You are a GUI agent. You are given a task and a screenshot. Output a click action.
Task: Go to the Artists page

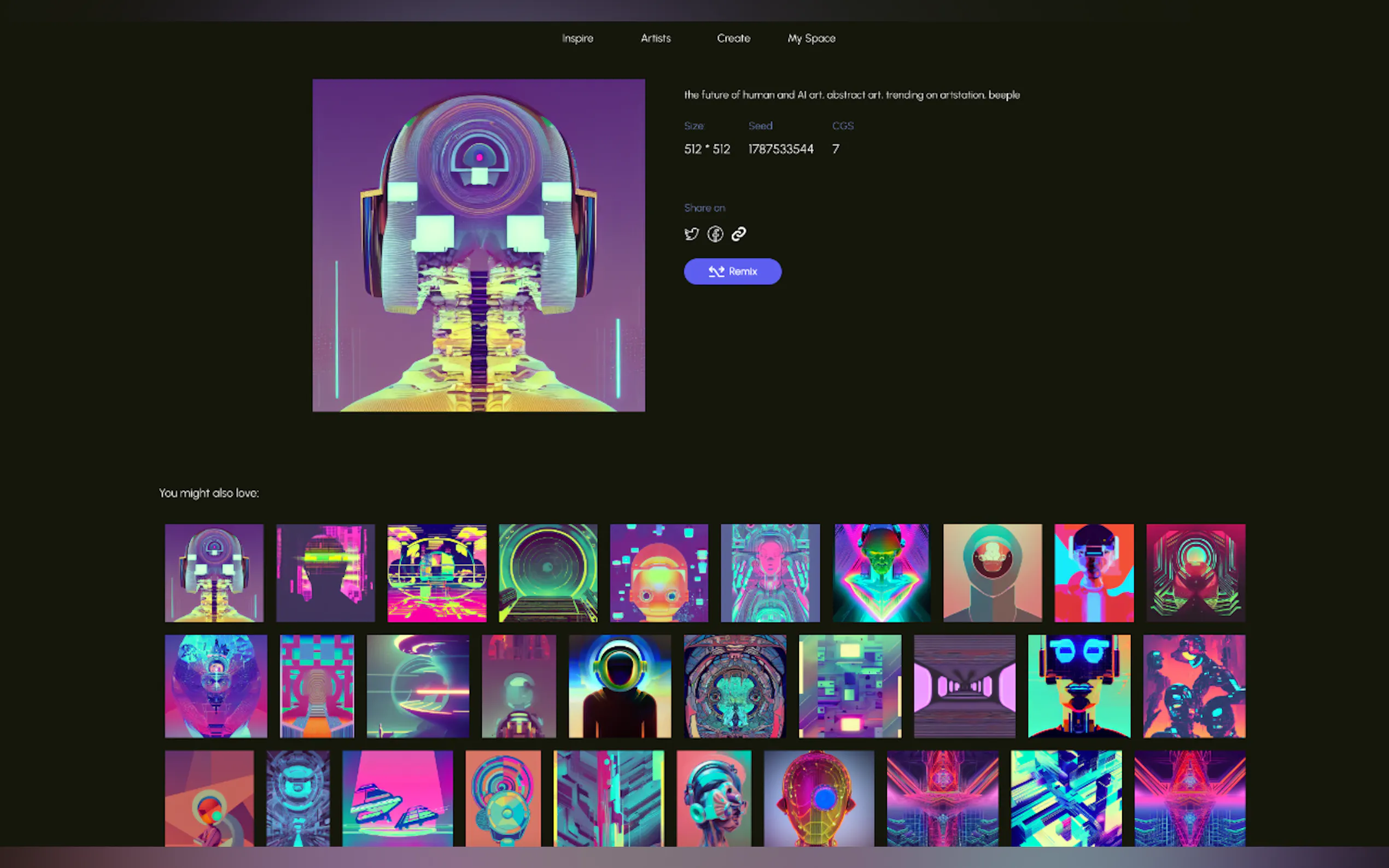tap(655, 38)
